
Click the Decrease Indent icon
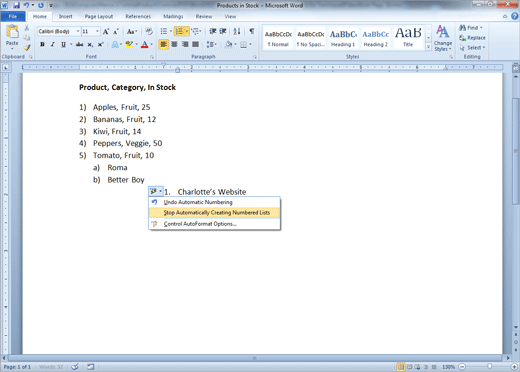coord(213,31)
